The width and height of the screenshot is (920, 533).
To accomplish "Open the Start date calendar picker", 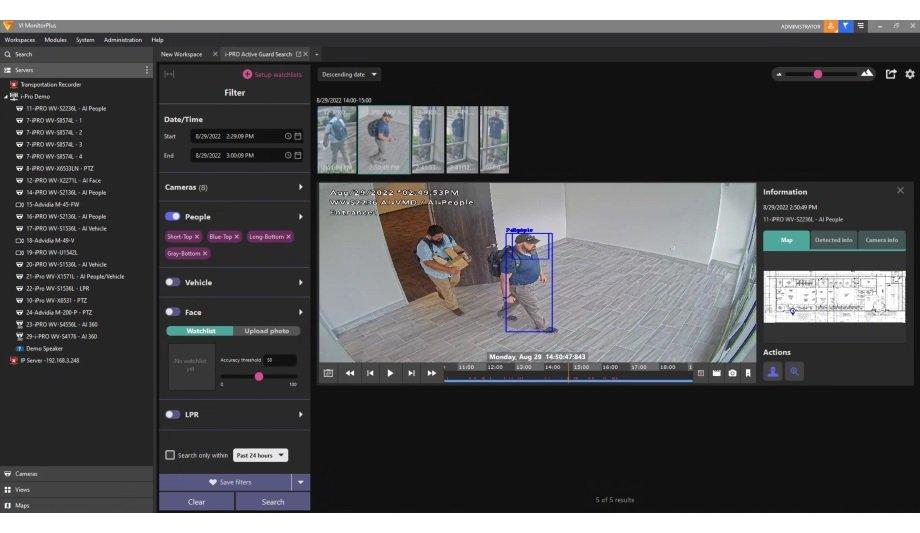I will tap(298, 136).
